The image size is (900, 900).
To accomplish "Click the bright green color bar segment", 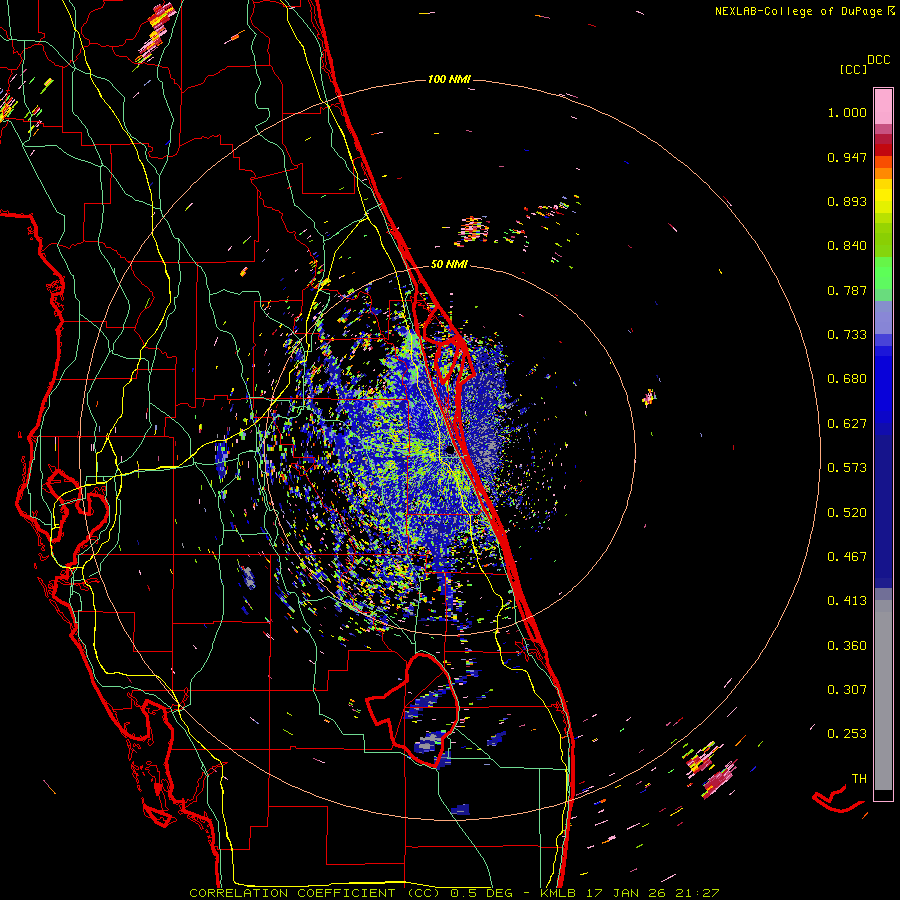I will [x=883, y=273].
